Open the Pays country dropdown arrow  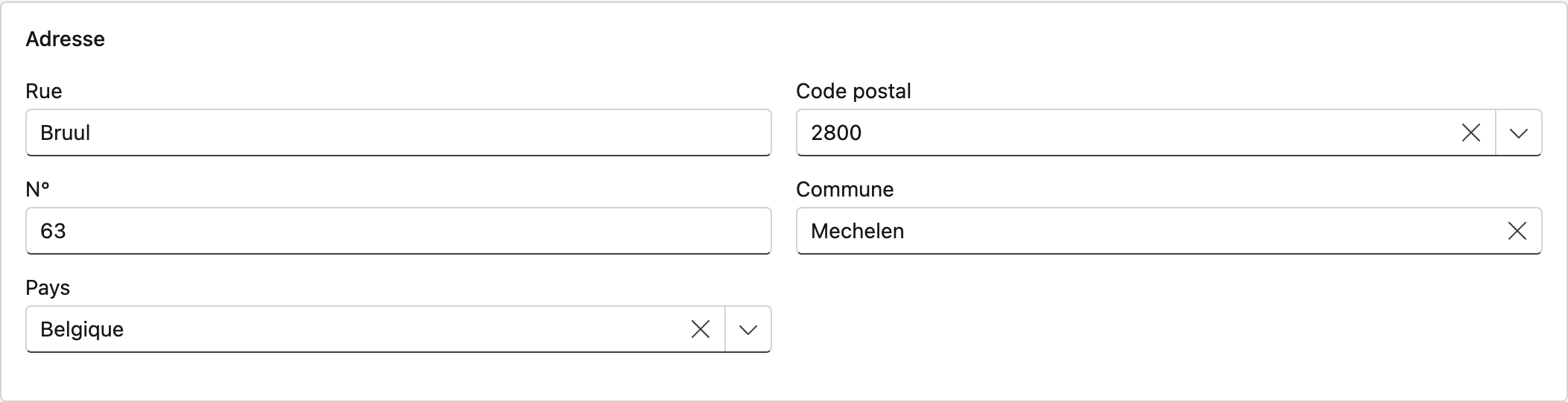747,329
